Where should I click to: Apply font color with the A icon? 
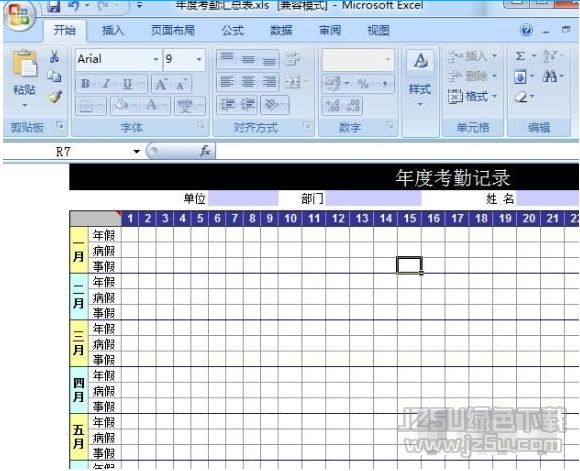click(151, 105)
